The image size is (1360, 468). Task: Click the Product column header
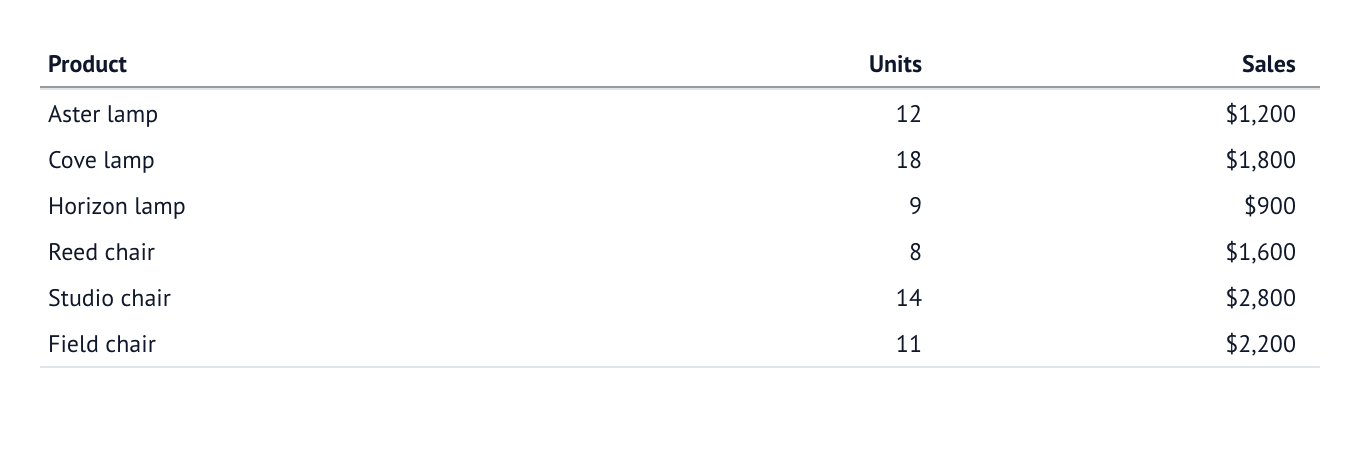click(87, 64)
